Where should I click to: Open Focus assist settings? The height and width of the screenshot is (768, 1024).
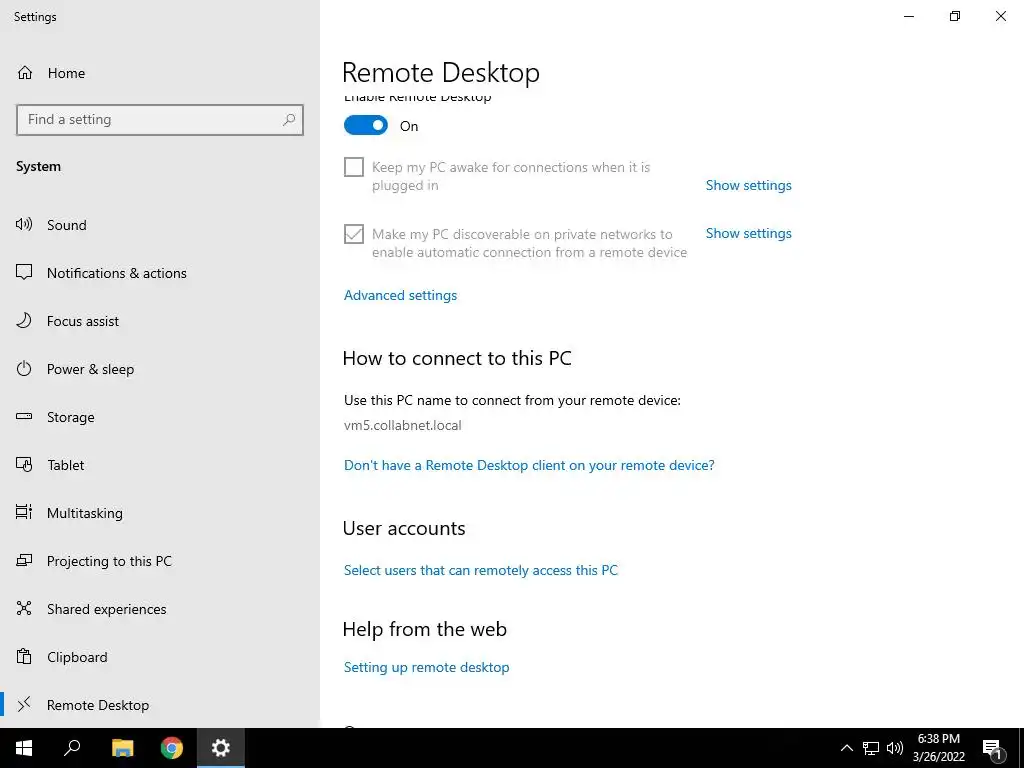(160, 321)
